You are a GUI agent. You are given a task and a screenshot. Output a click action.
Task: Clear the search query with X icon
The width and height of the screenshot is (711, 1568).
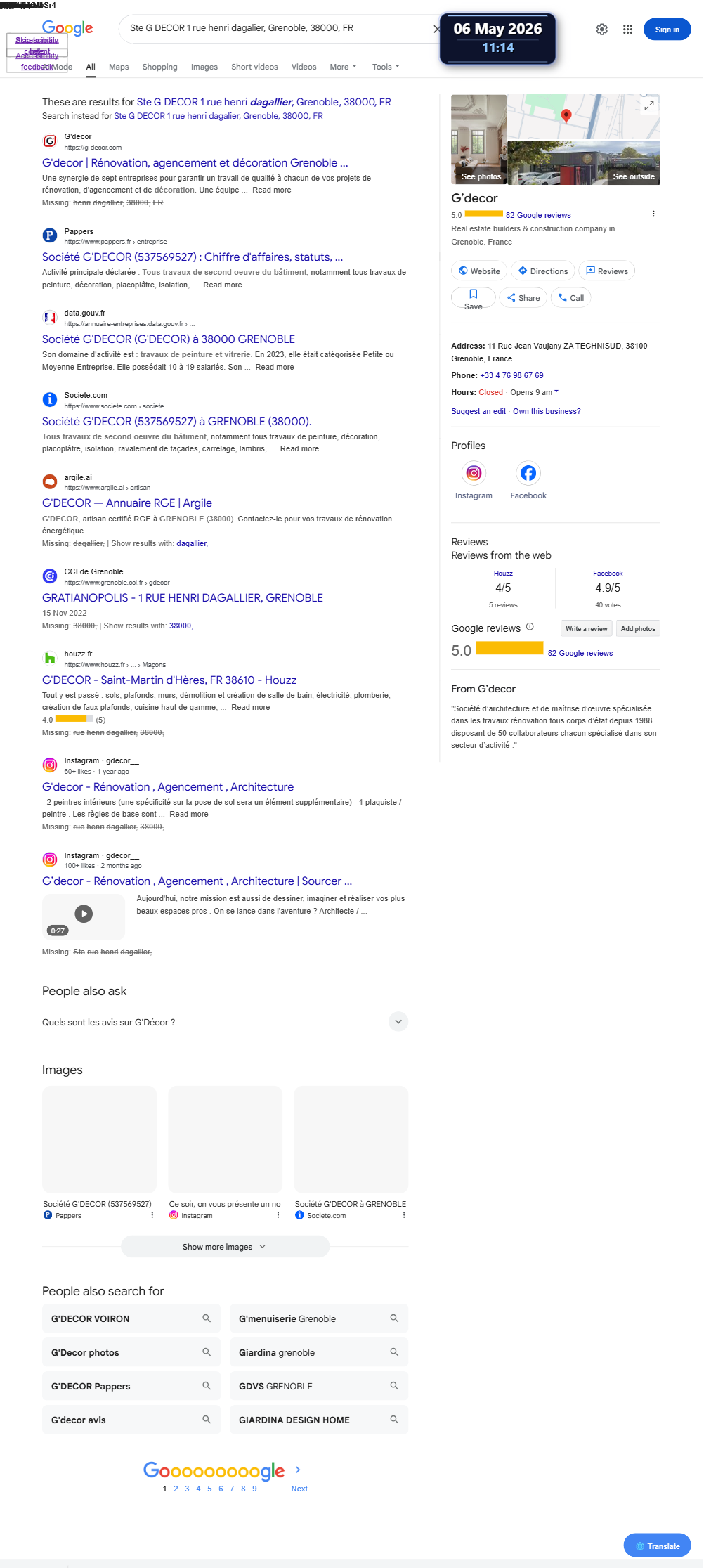coord(436,29)
